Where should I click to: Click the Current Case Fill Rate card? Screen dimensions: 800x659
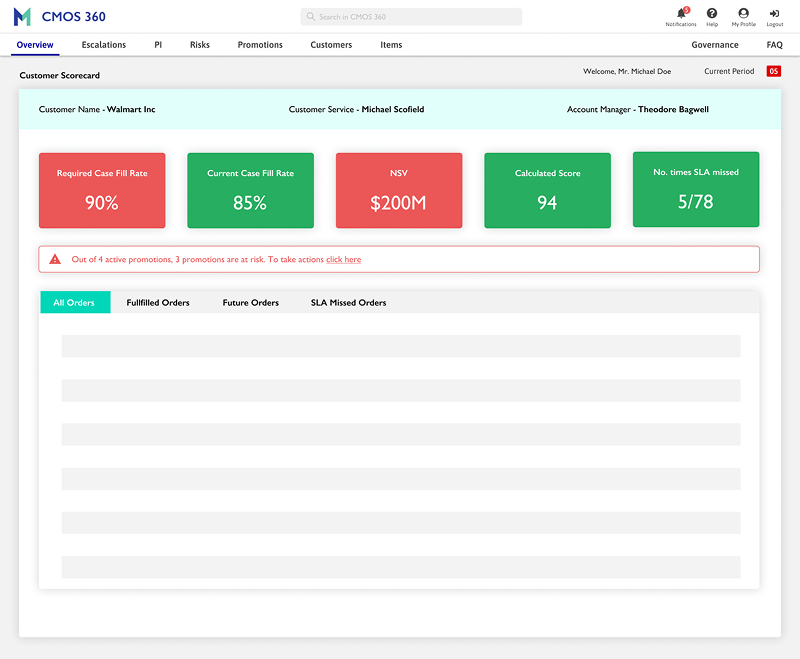(251, 190)
